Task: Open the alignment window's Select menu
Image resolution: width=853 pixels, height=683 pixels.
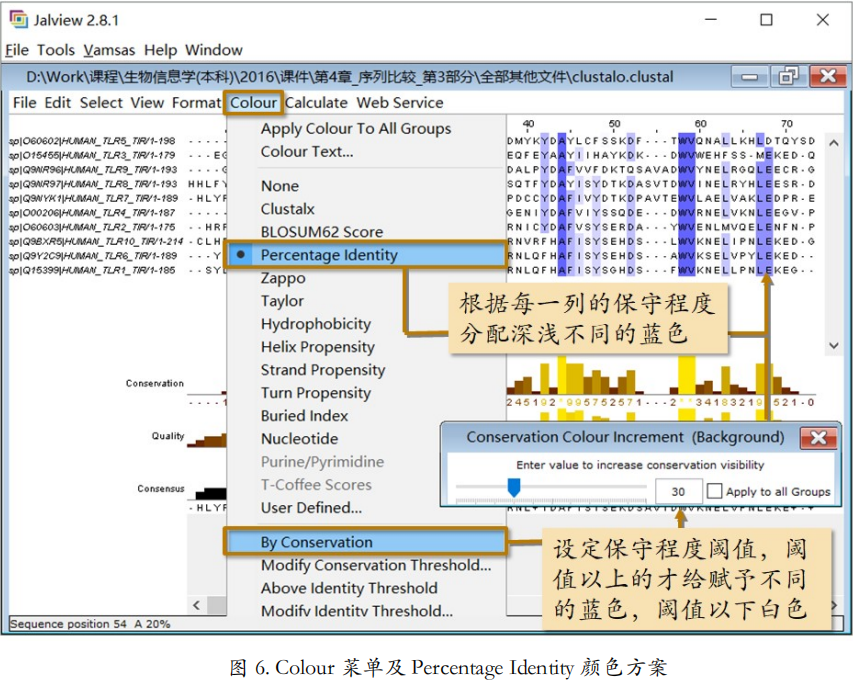Action: (x=101, y=103)
